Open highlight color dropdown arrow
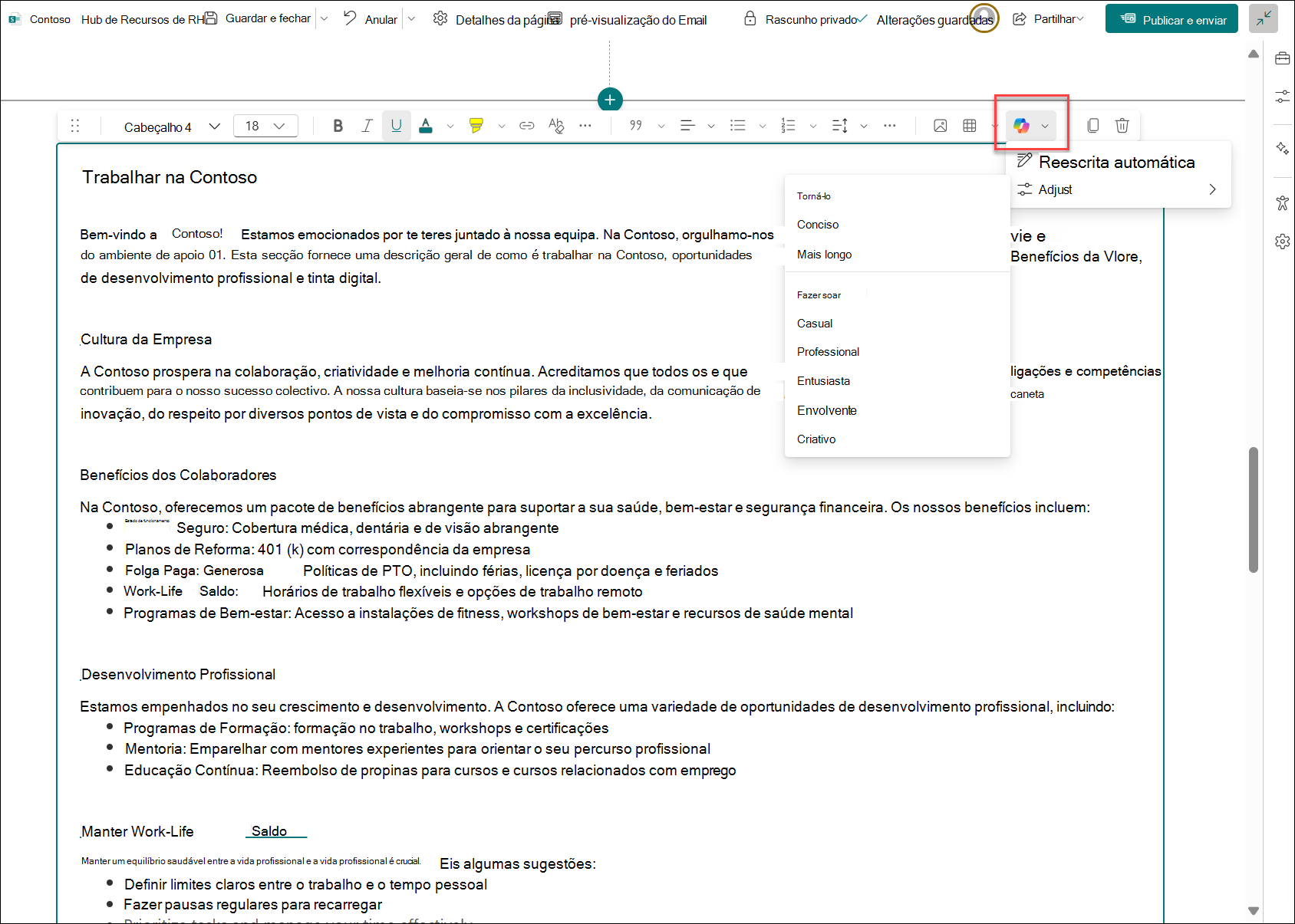Viewport: 1295px width, 924px height. [x=502, y=126]
